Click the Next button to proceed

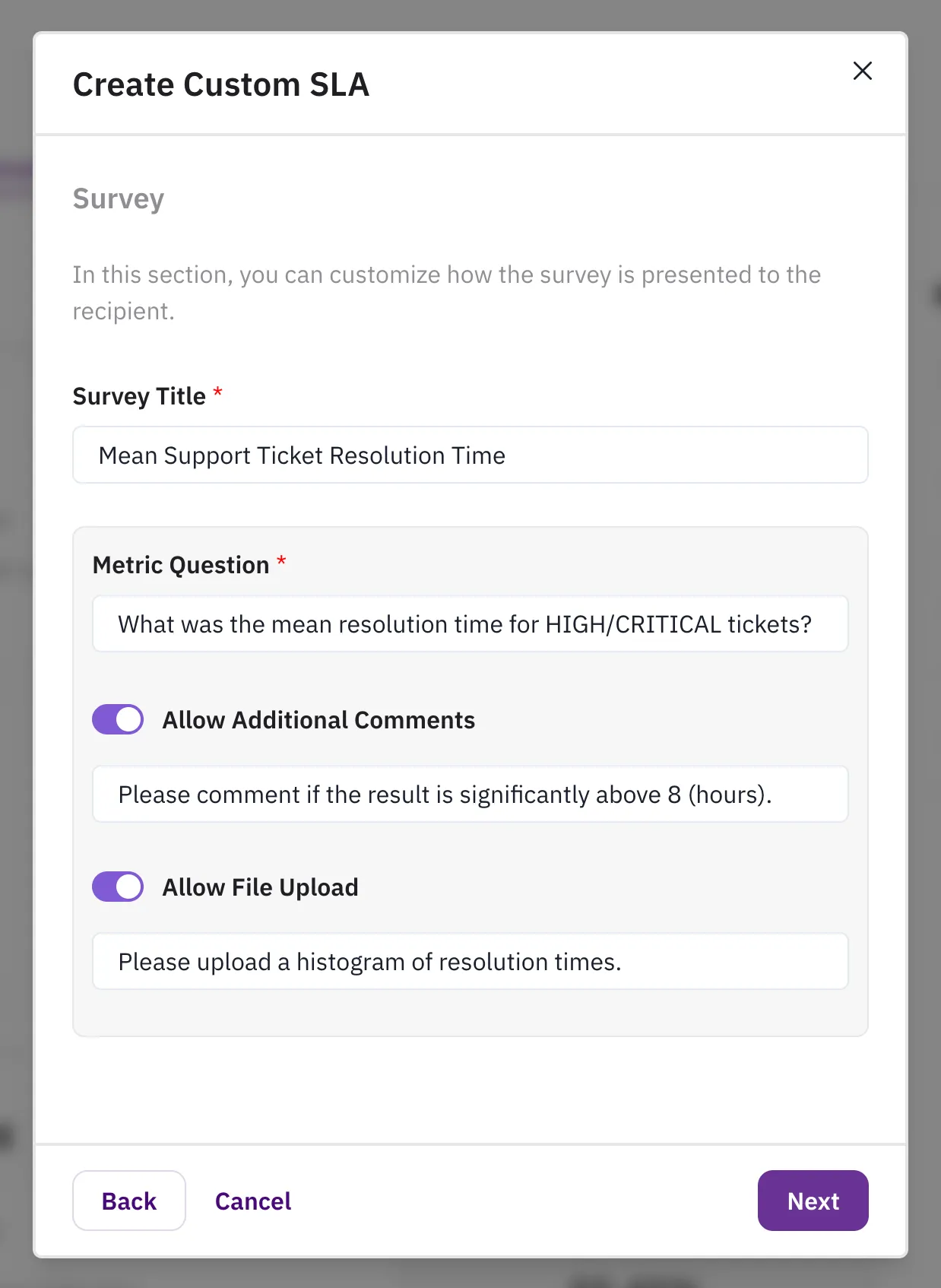[813, 1201]
